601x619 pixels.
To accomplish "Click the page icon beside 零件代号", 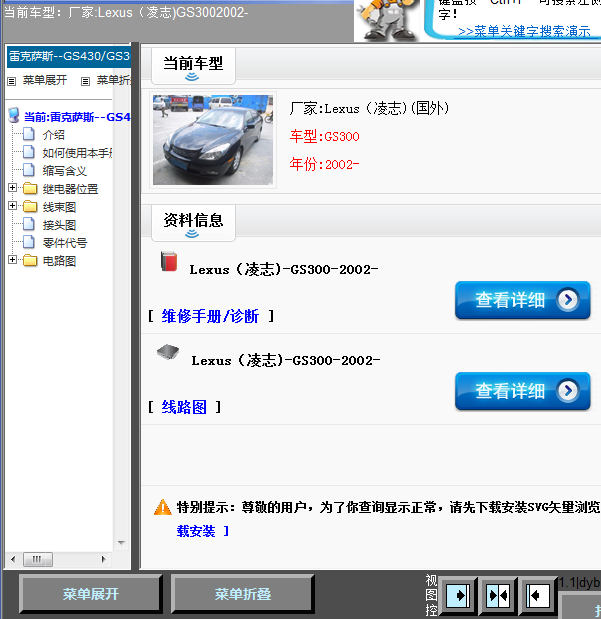I will click(28, 242).
